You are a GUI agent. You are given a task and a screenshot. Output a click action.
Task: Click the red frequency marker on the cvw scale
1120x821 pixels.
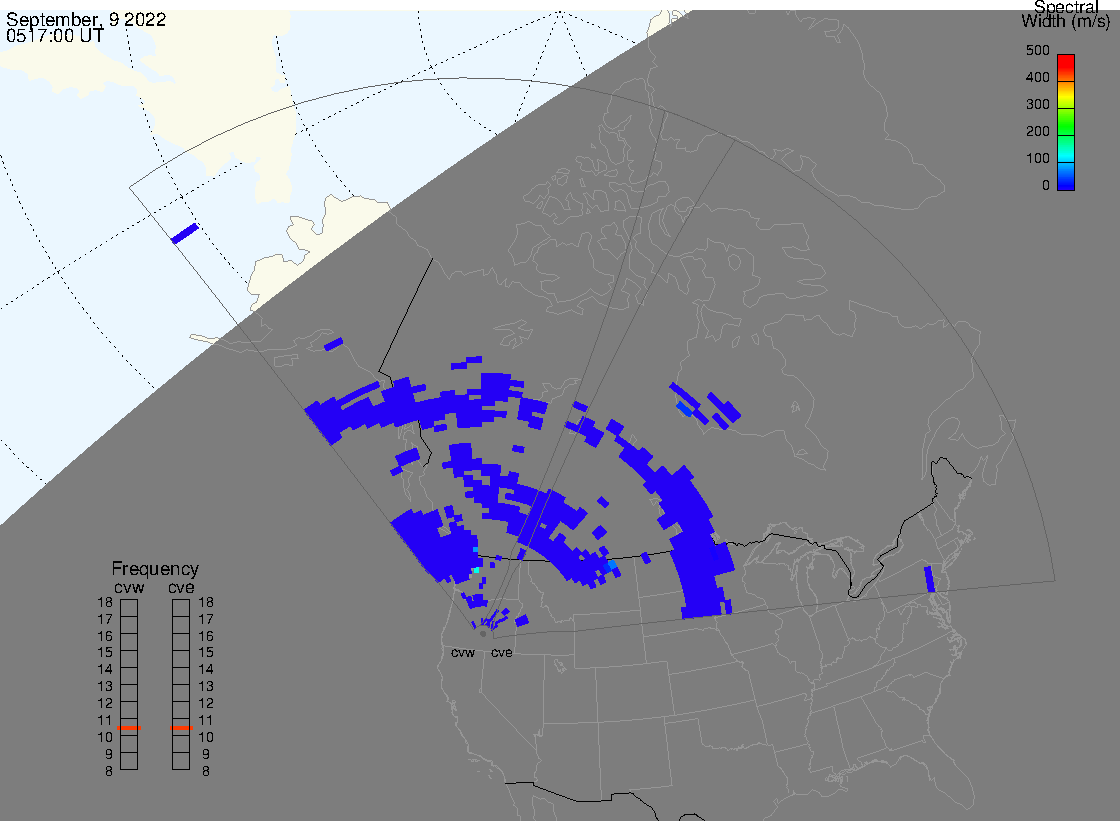pos(129,727)
